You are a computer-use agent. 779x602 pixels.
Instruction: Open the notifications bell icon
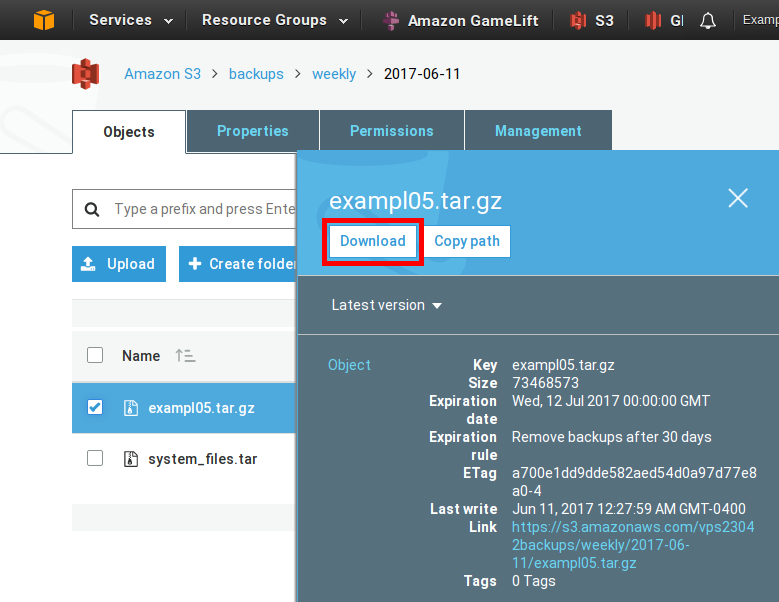[x=708, y=20]
